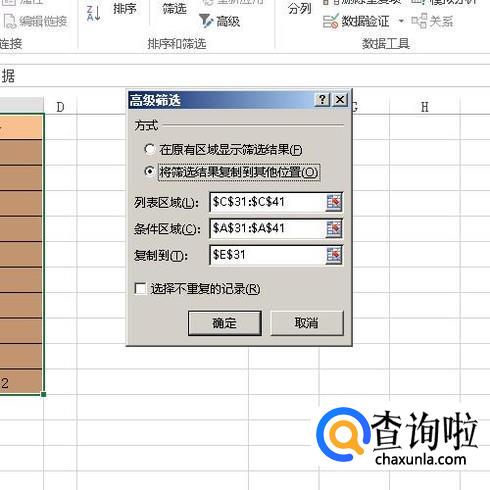Click the Sort (排序) ribbon command
Image resolution: width=490 pixels, height=490 pixels.
(125, 9)
